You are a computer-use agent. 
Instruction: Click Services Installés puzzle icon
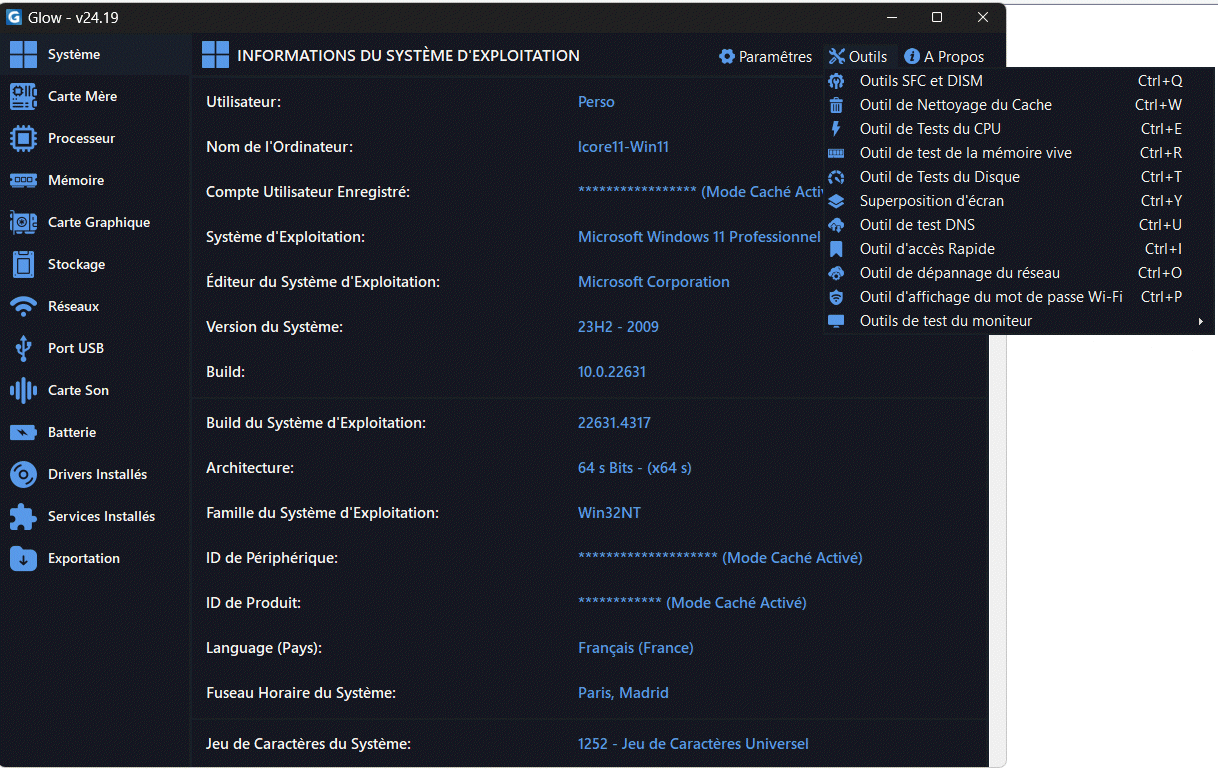pos(23,516)
